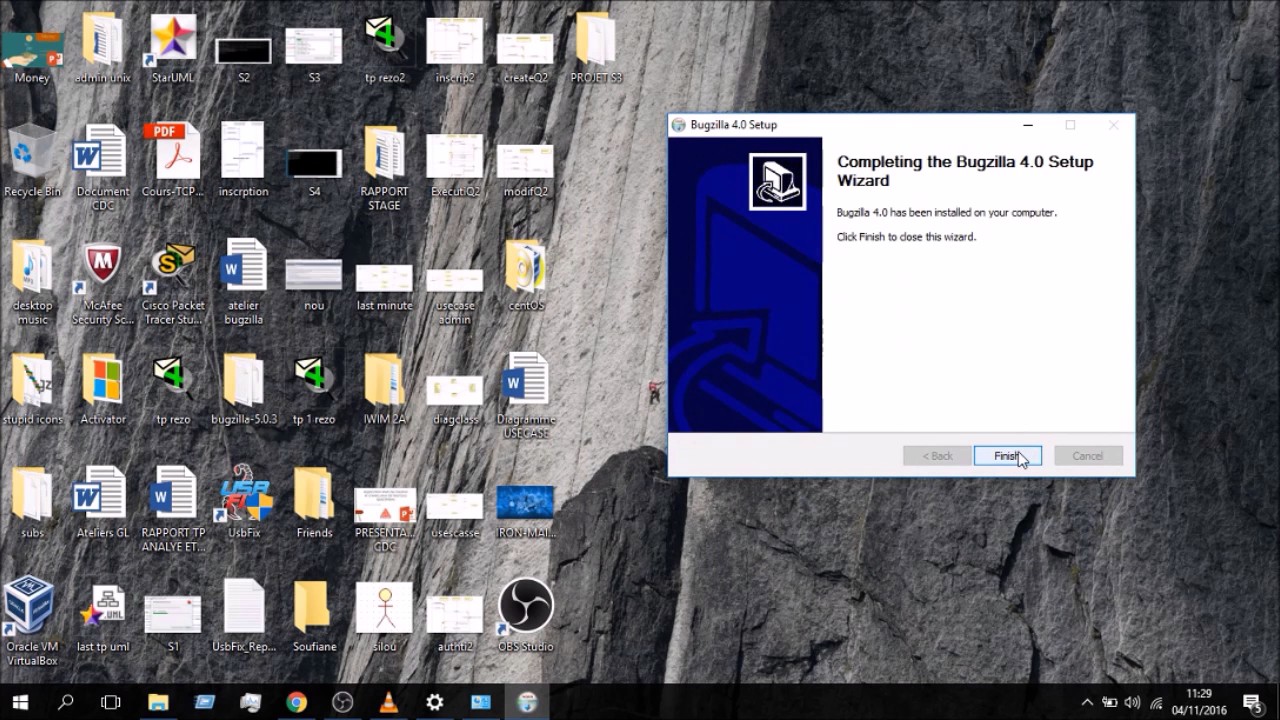Screen dimensions: 1280x720
Task: Show hidden system tray icons
Action: [x=1087, y=702]
